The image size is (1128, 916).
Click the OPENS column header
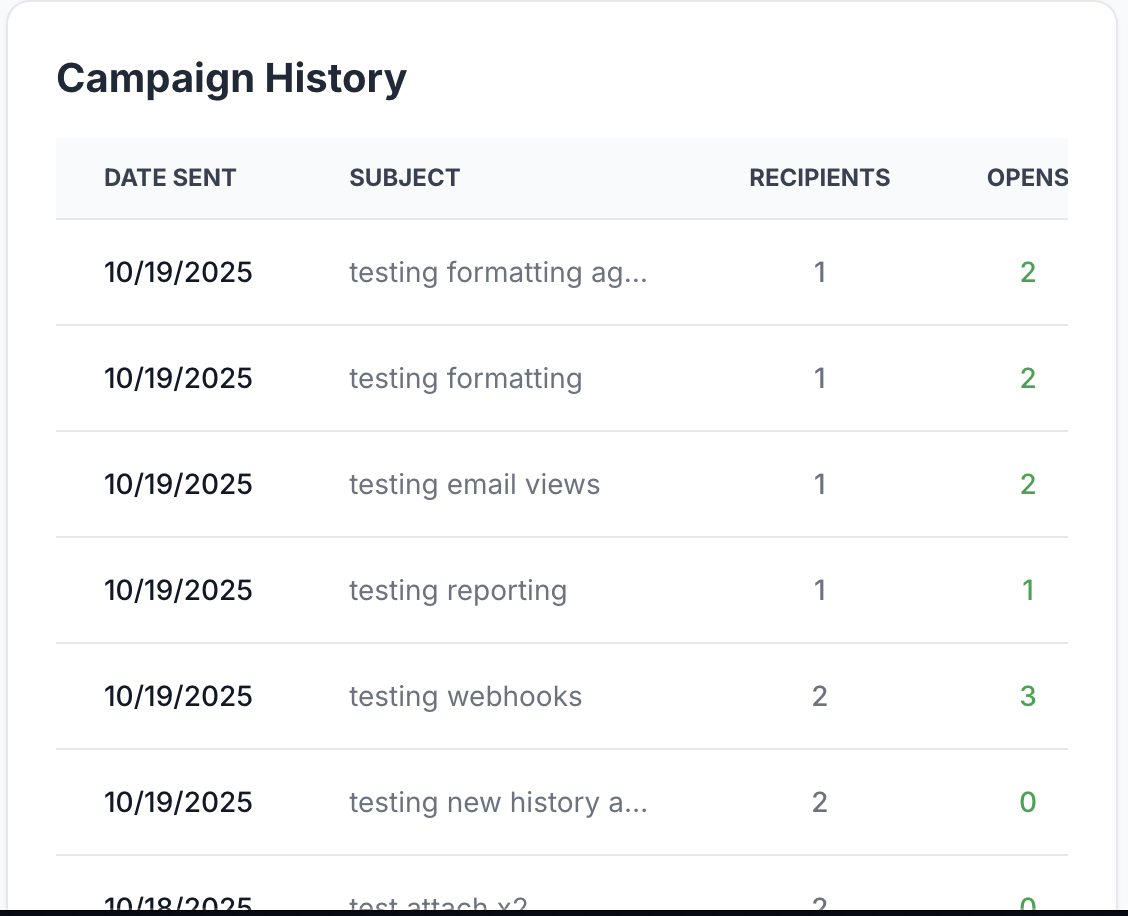[x=1027, y=178]
